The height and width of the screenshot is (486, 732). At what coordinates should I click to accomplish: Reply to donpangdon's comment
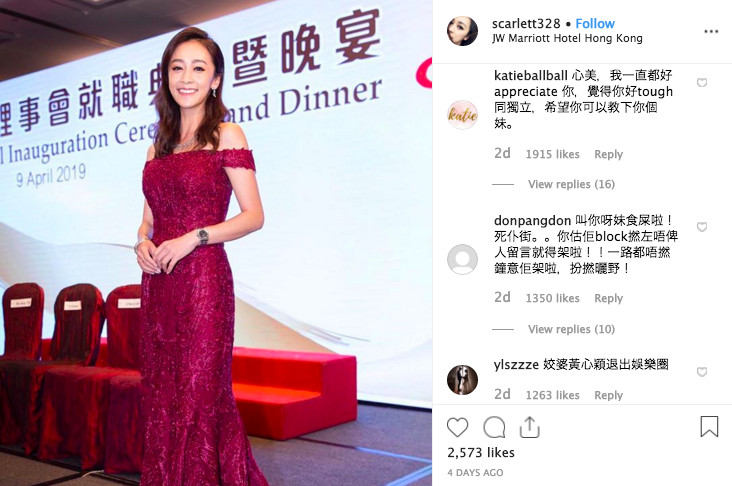(x=608, y=298)
